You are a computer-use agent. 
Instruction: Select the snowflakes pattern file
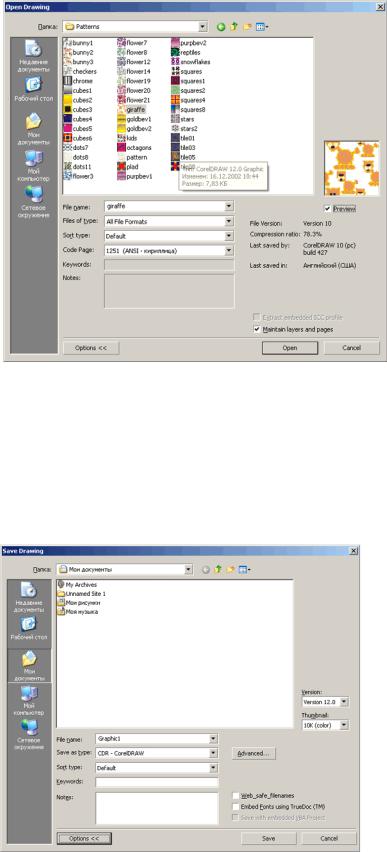click(191, 62)
